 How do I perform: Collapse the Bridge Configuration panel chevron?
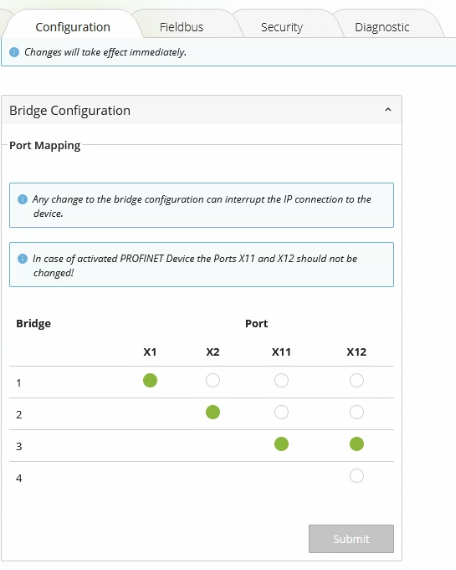click(x=388, y=109)
